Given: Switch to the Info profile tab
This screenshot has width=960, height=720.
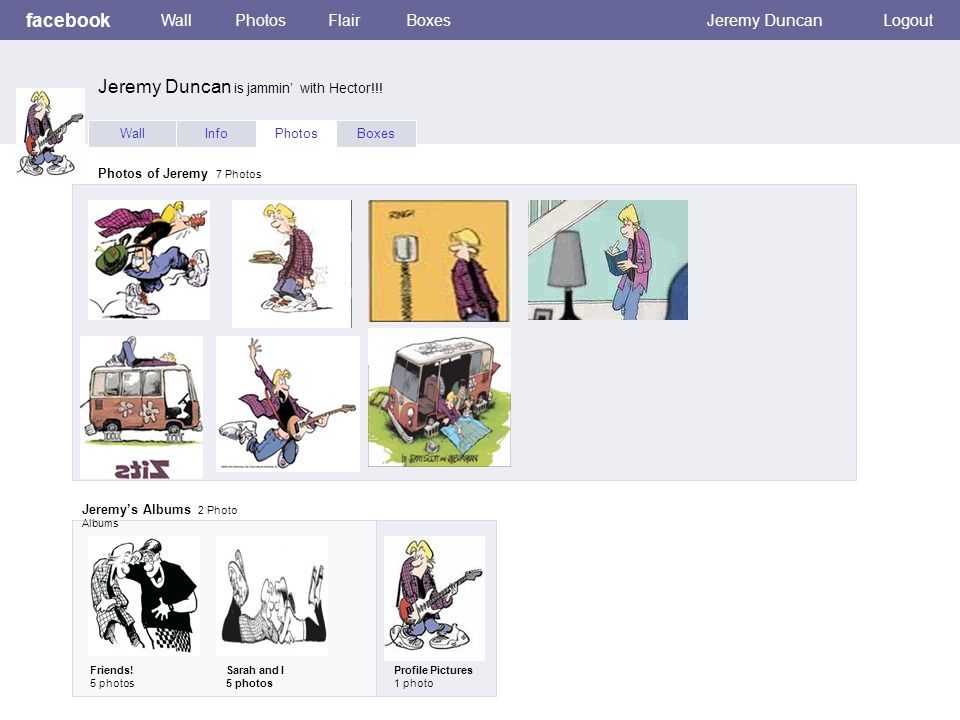Looking at the screenshot, I should click(216, 133).
